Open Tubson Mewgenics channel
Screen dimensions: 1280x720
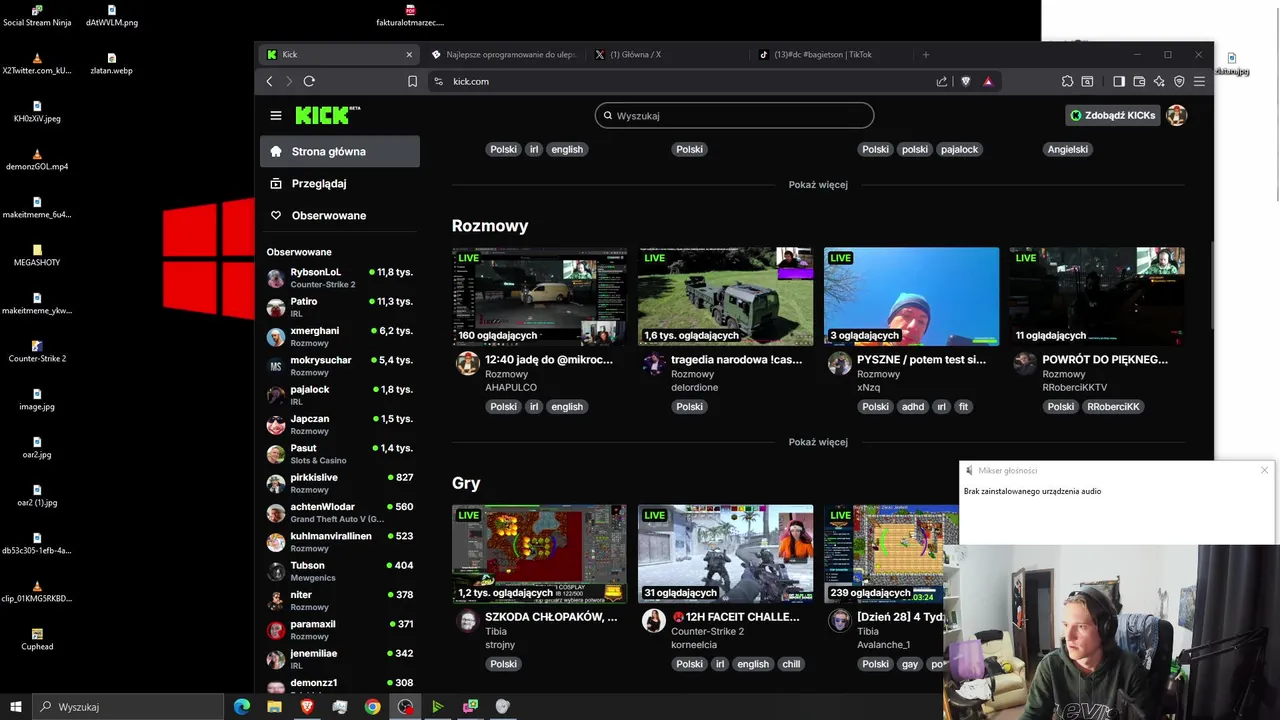(x=340, y=571)
